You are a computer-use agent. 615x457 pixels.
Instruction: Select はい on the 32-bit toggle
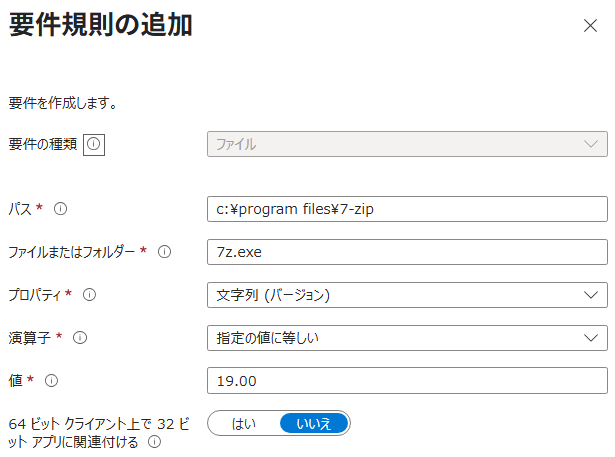point(244,424)
